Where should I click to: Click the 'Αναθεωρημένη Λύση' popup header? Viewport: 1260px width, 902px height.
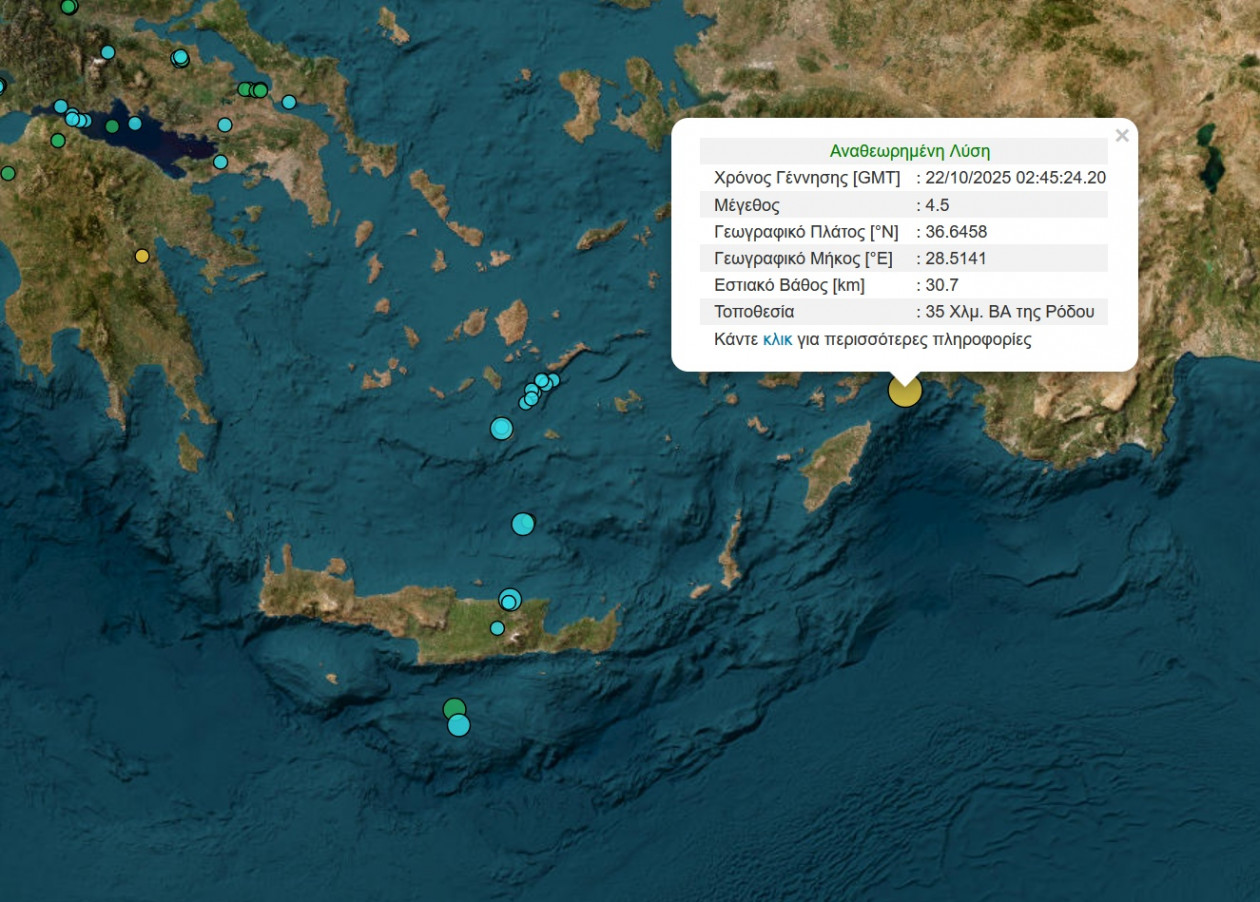coord(909,151)
